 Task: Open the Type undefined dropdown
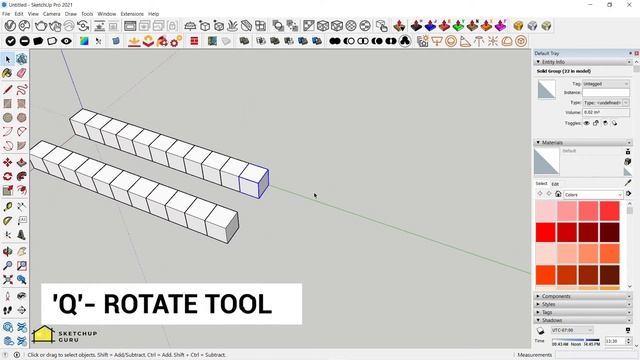pyautogui.click(x=606, y=103)
